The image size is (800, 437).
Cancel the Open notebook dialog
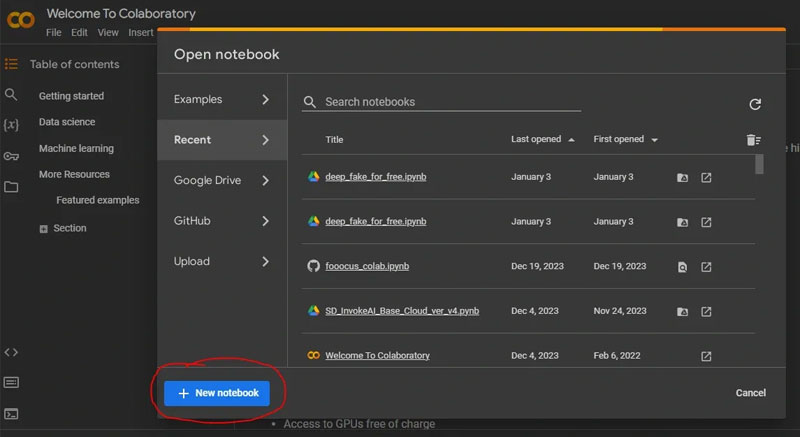click(750, 393)
